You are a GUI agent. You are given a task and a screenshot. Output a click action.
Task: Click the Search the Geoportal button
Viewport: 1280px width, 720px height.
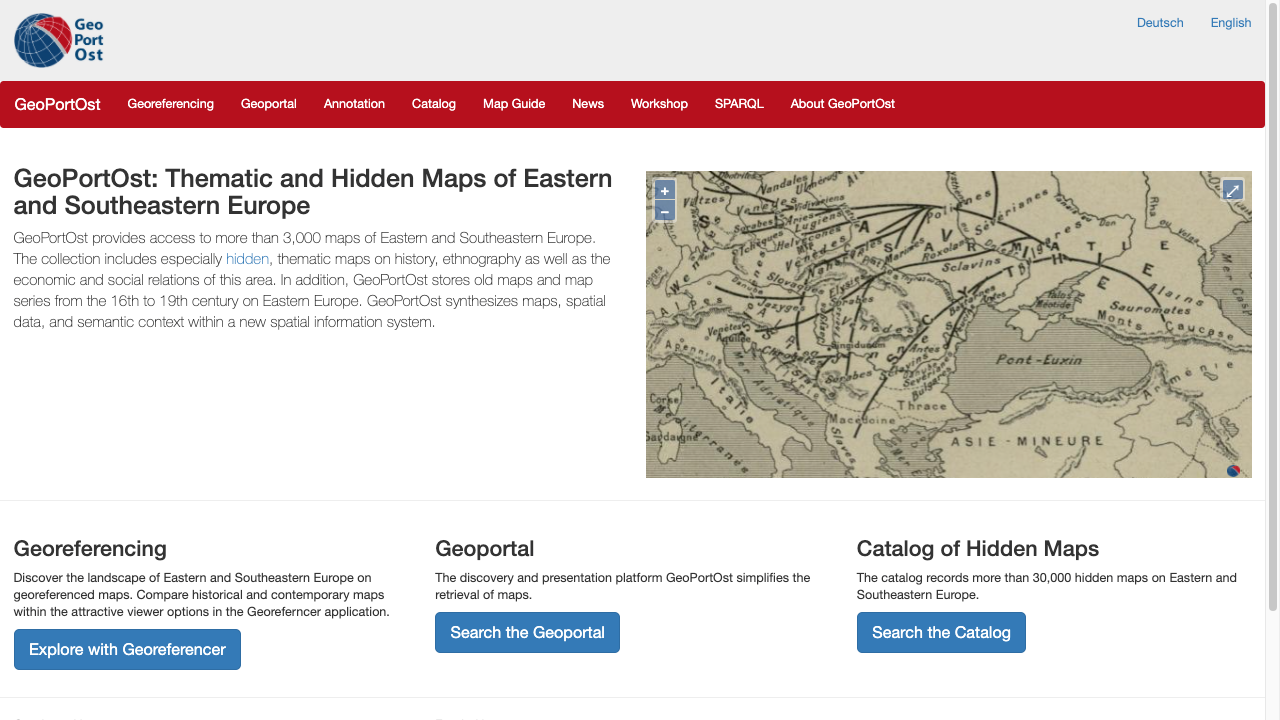(527, 632)
